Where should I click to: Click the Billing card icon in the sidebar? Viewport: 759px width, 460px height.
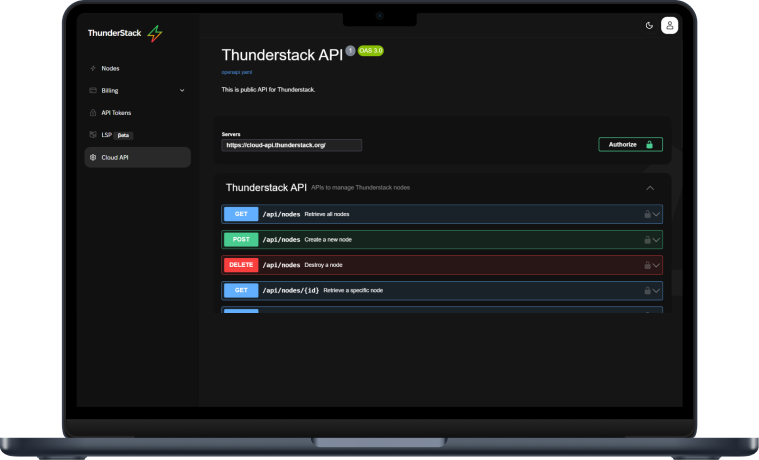[93, 91]
